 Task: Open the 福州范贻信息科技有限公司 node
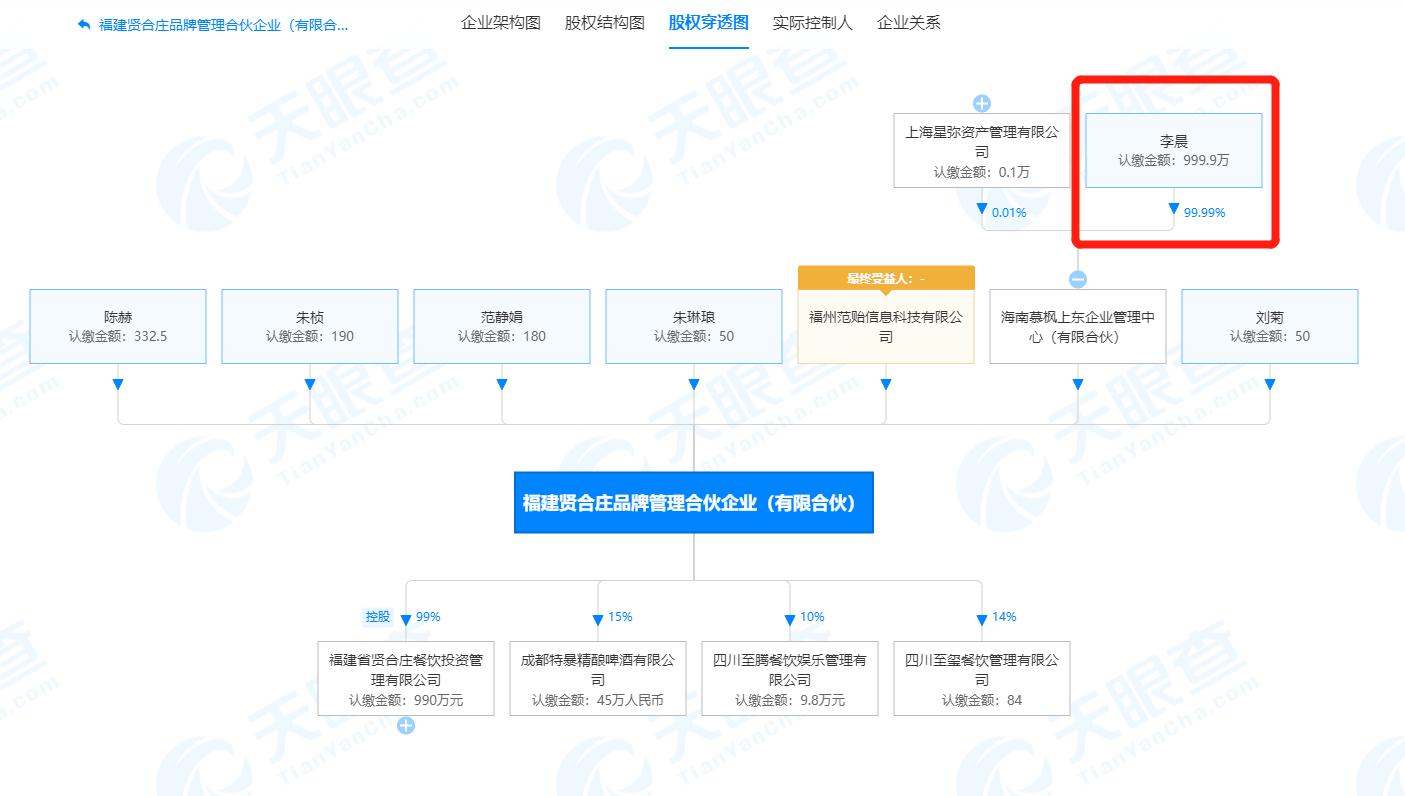click(886, 326)
